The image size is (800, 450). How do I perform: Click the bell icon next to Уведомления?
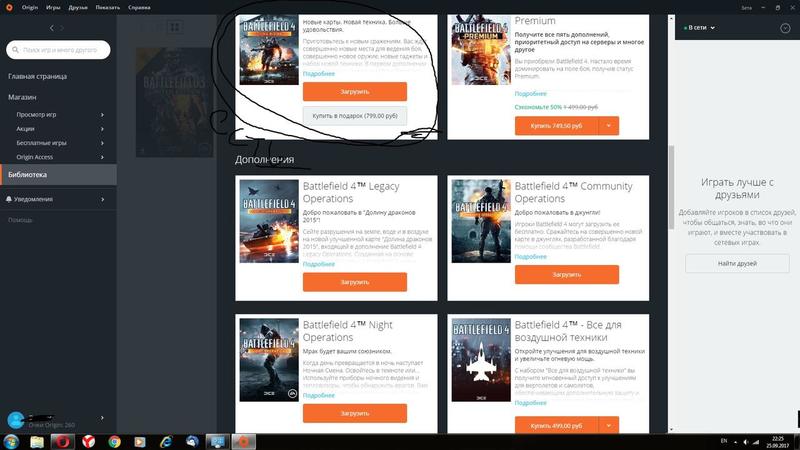click(x=9, y=199)
